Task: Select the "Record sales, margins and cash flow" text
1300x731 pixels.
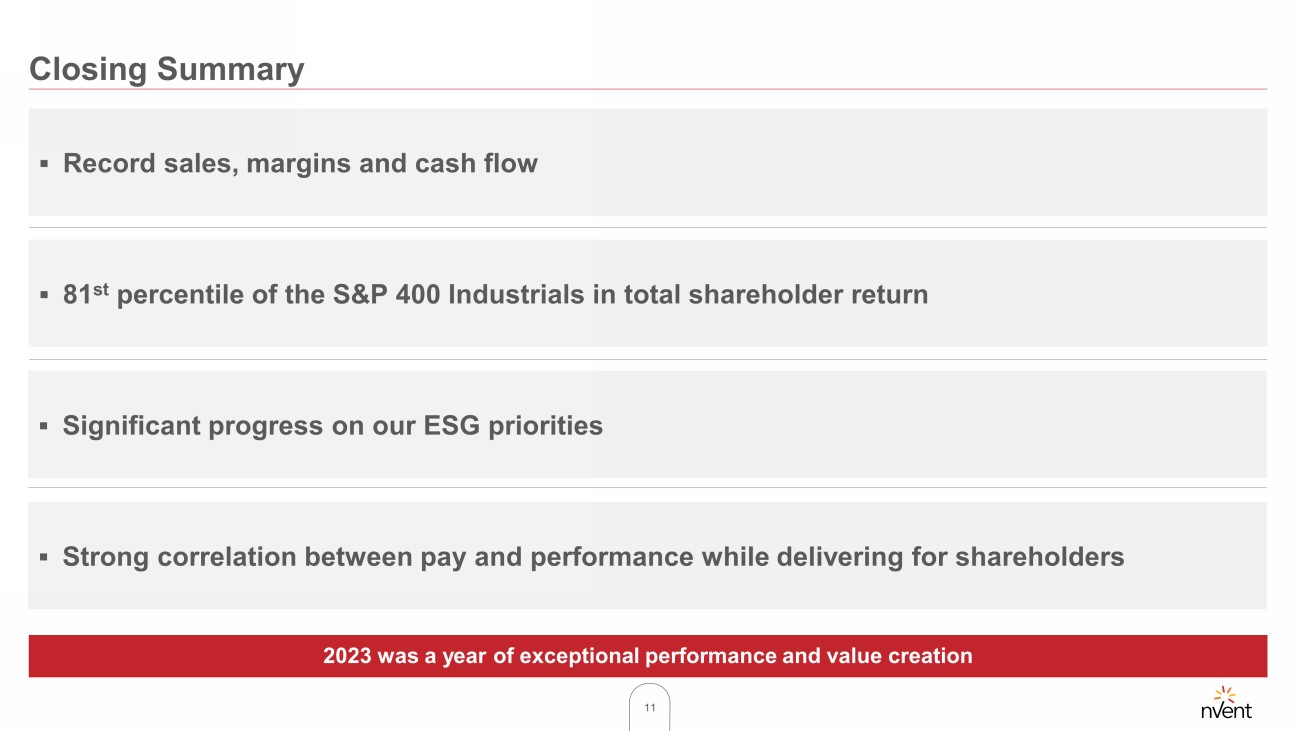Action: pyautogui.click(x=300, y=163)
